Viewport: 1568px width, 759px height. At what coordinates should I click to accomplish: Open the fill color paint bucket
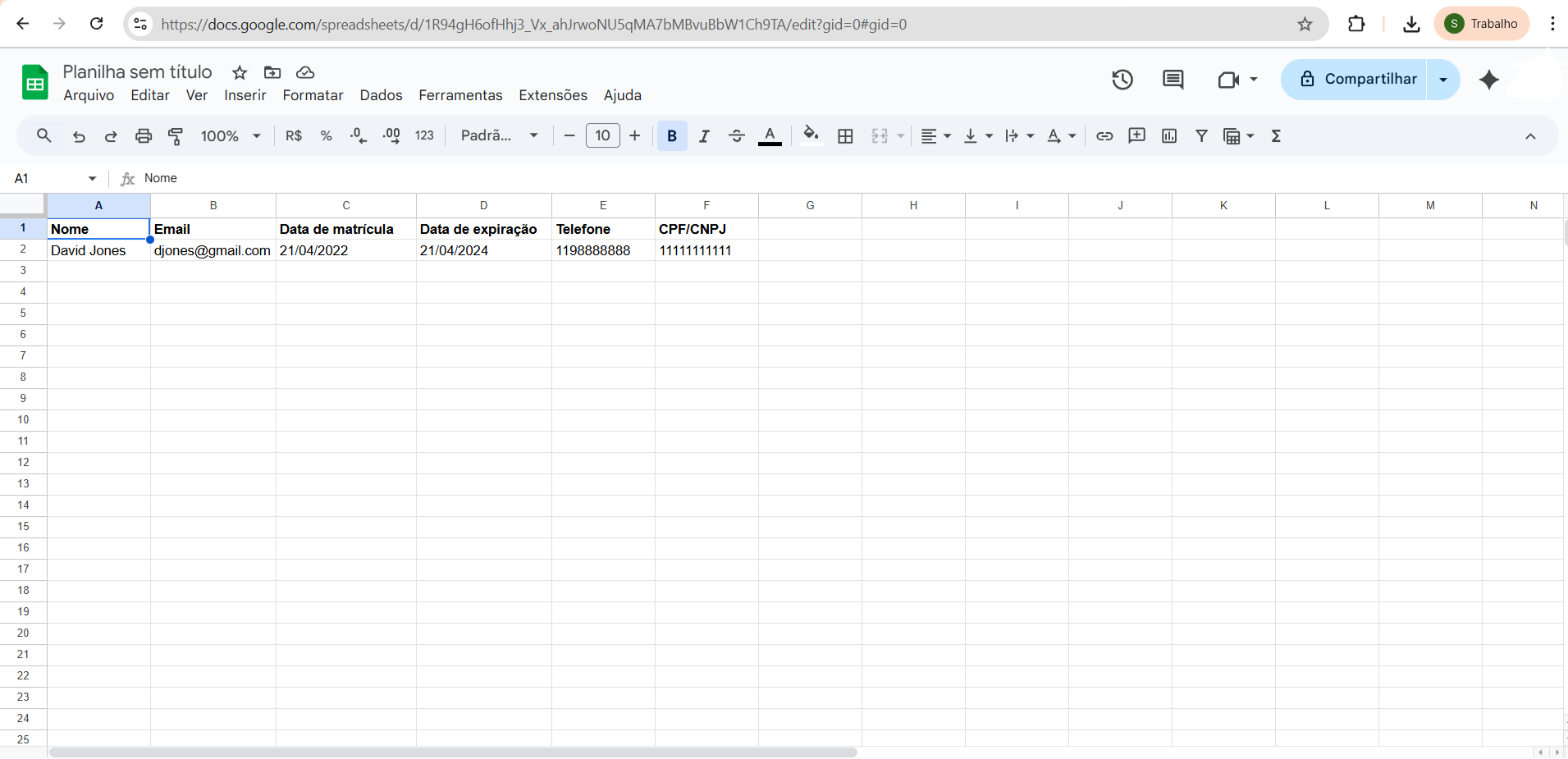[811, 135]
